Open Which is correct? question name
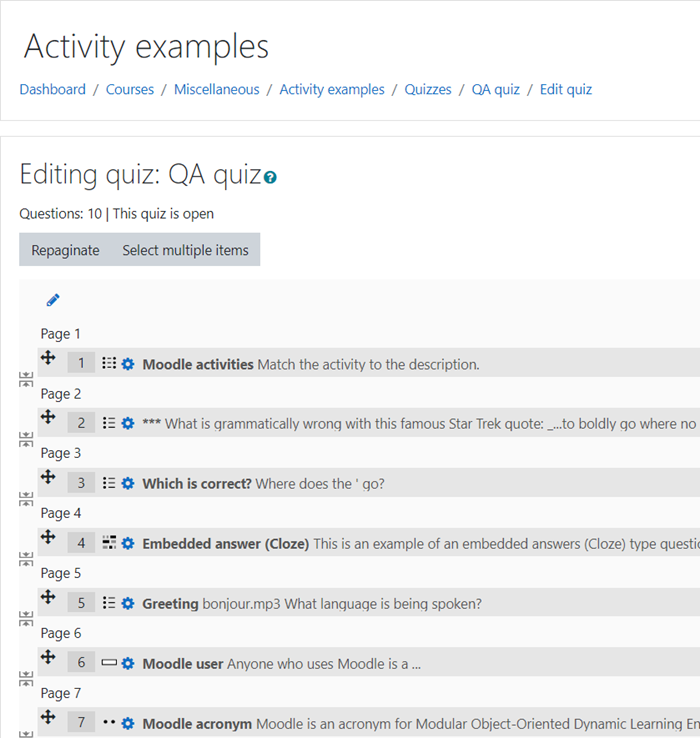Viewport: 700px width, 738px height. coord(197,484)
